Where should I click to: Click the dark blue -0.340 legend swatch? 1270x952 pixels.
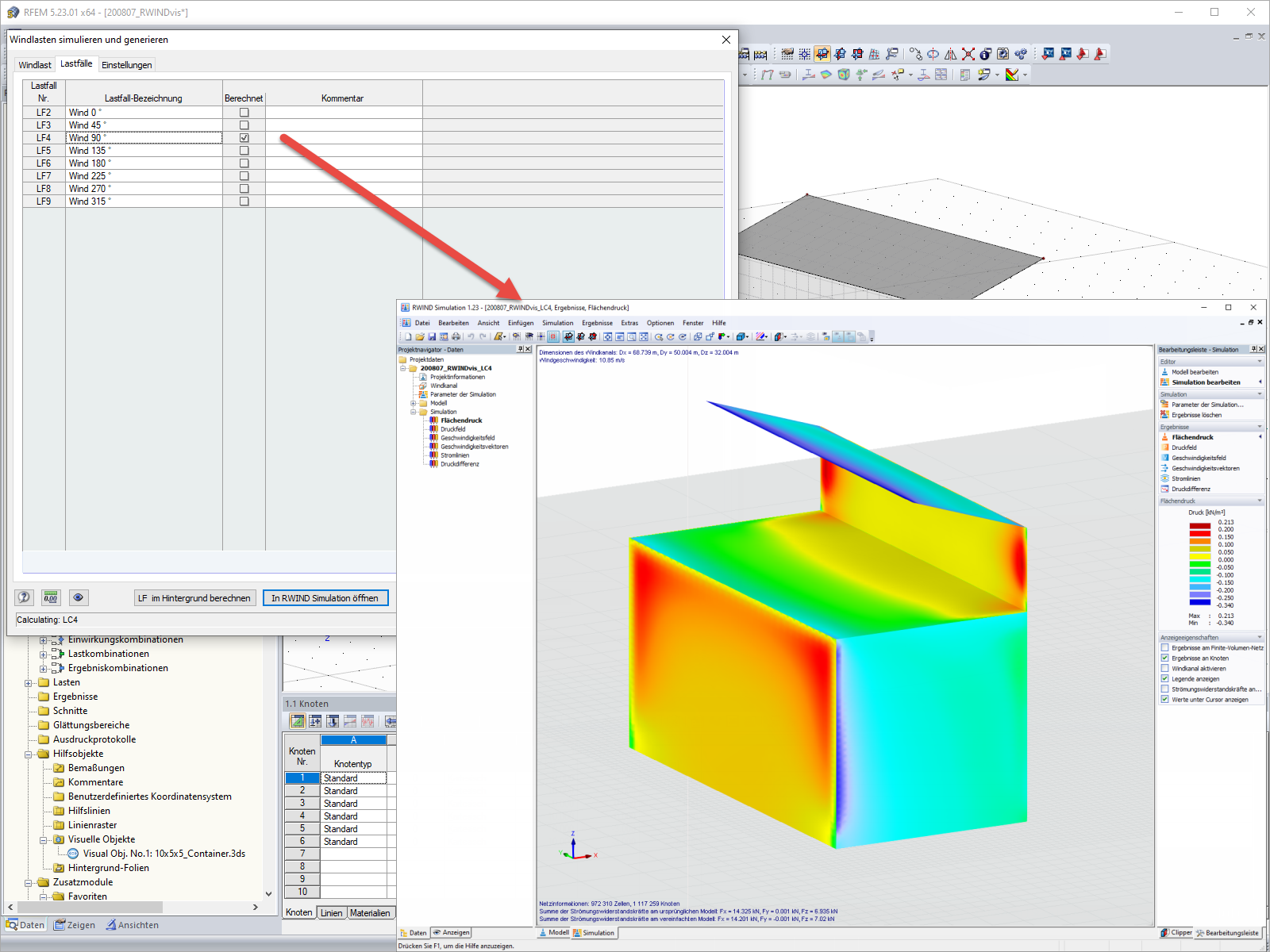coord(1199,602)
